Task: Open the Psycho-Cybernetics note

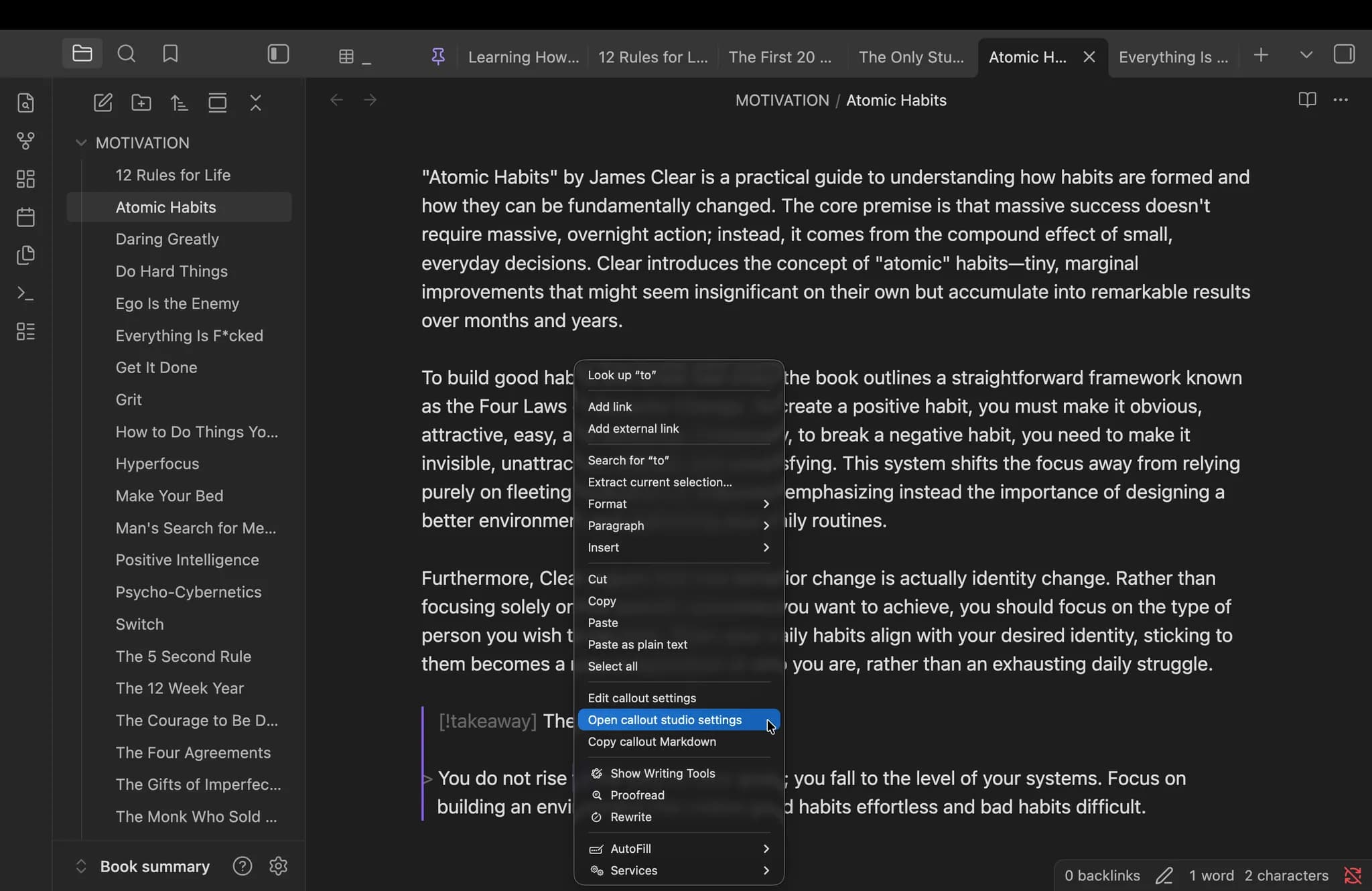Action: [x=180, y=592]
